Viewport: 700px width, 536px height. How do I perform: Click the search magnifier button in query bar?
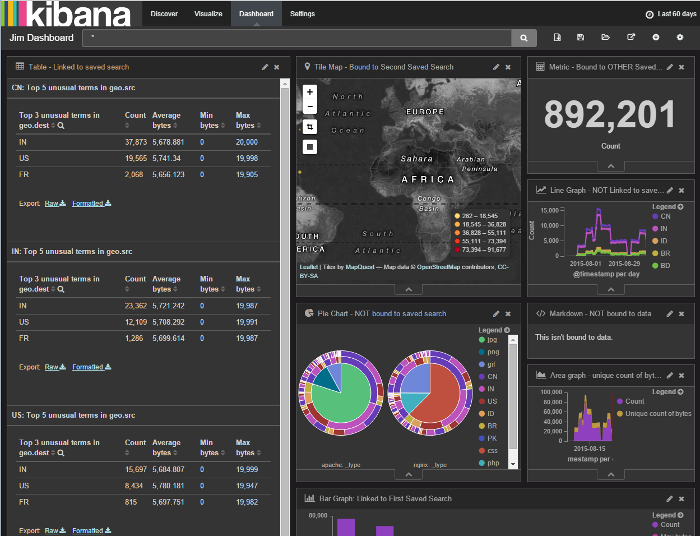(524, 38)
